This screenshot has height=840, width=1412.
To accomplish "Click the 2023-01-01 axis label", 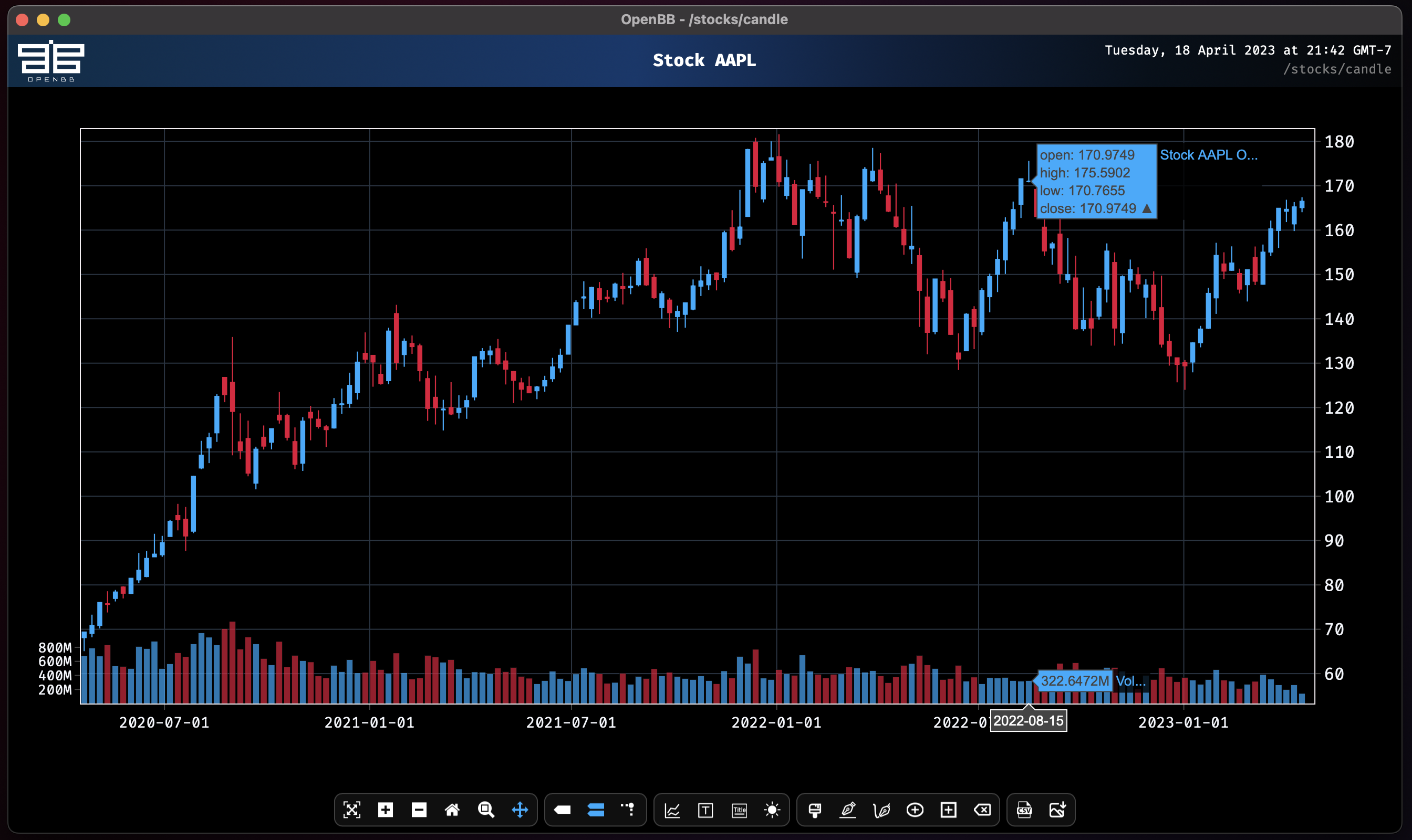I will click(x=1183, y=723).
